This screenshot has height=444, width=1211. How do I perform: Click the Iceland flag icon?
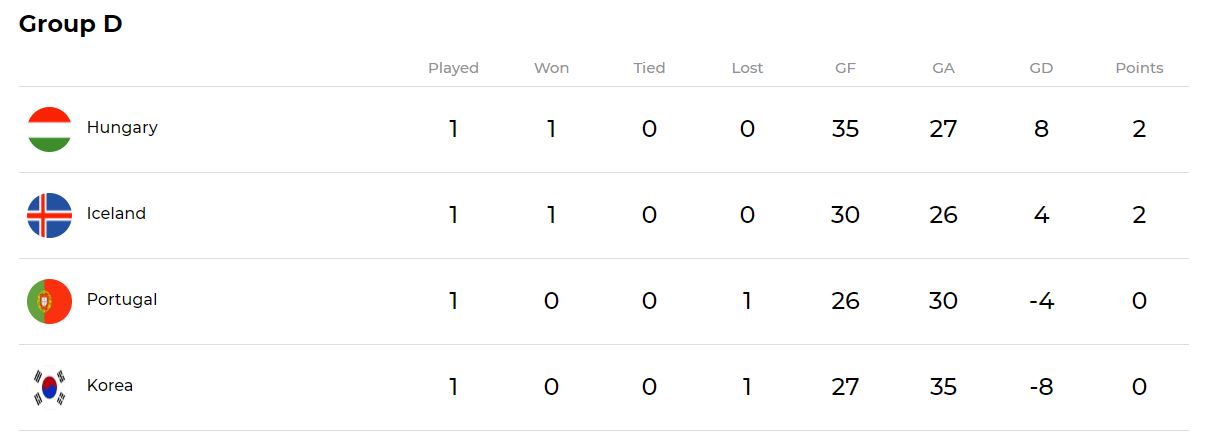[49, 215]
